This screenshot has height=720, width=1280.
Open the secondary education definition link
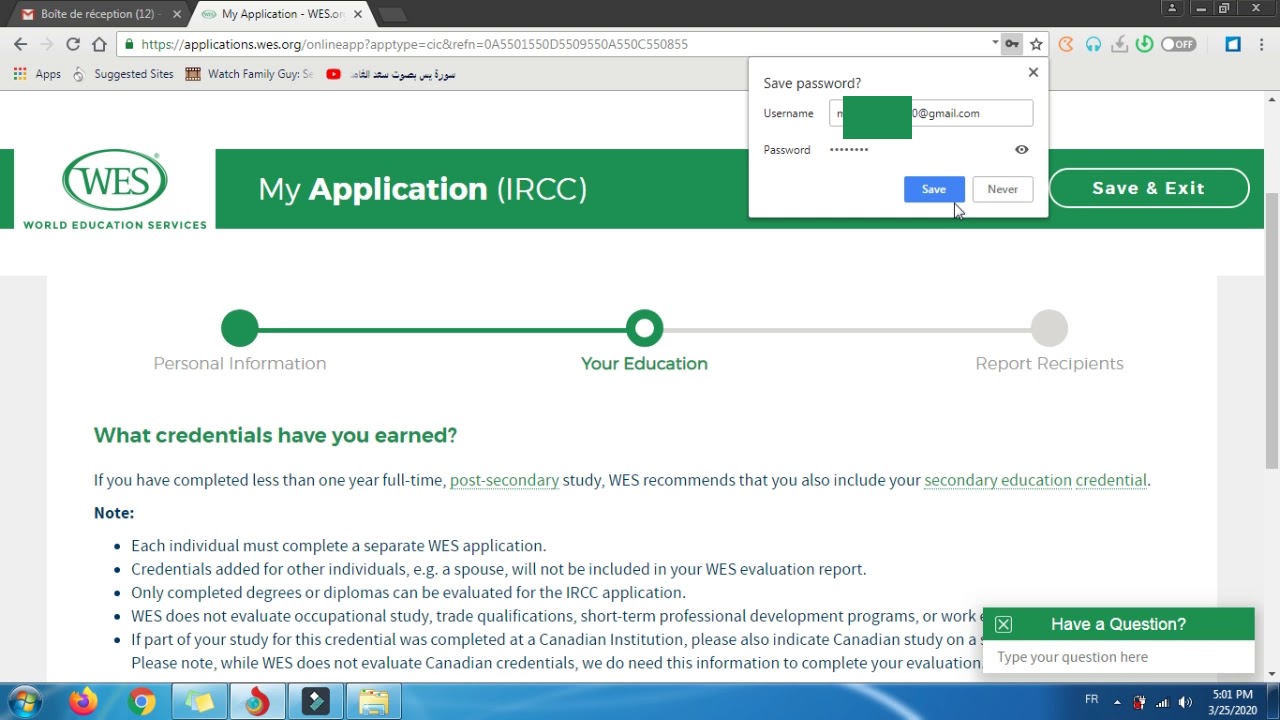[x=998, y=480]
